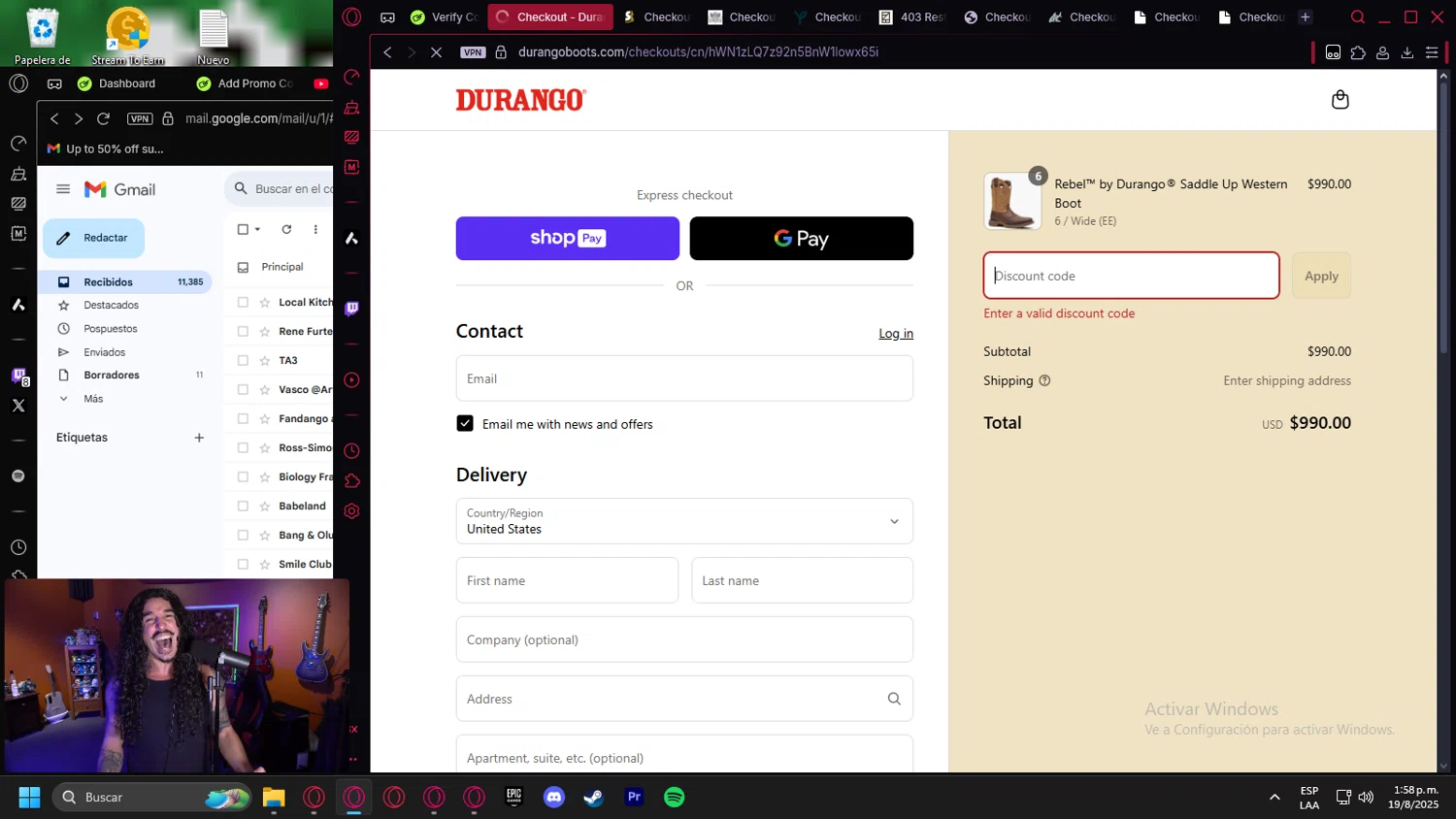Open the profile icon in Durango window toolbar

(x=1382, y=52)
